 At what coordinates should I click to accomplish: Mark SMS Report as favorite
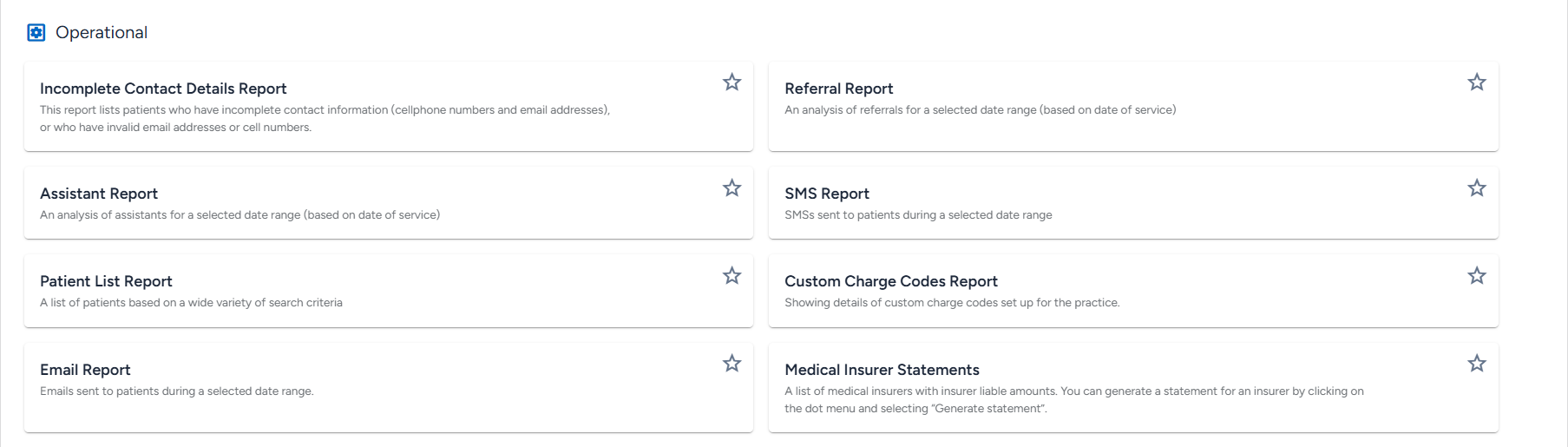pos(1476,188)
